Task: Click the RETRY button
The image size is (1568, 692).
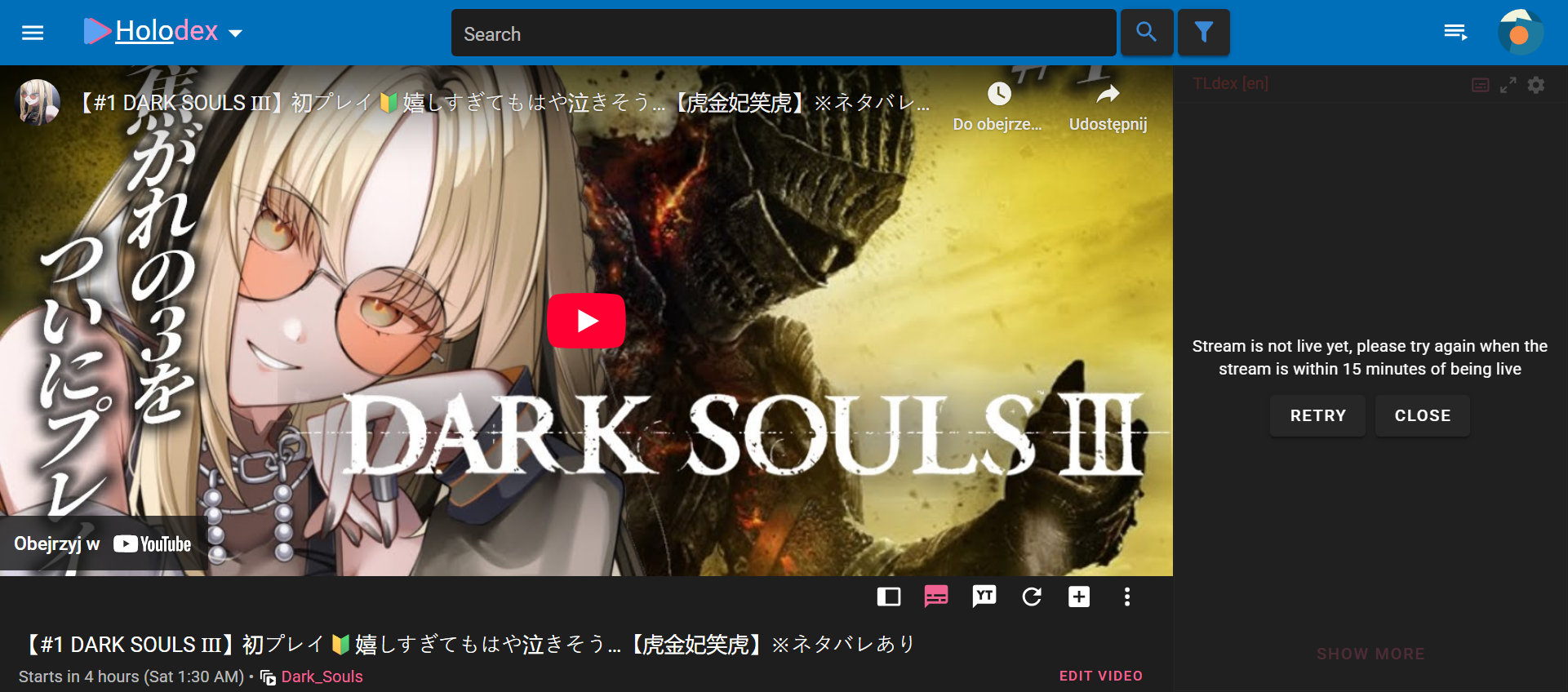Action: coord(1317,415)
